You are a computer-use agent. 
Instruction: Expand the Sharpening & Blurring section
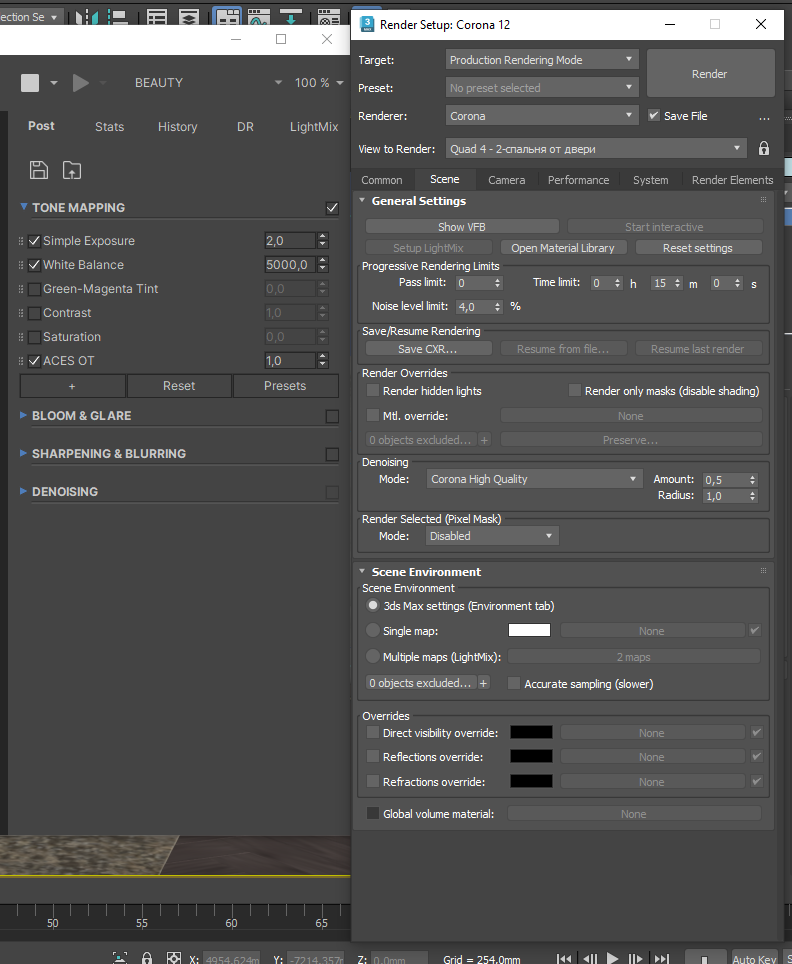pos(23,453)
